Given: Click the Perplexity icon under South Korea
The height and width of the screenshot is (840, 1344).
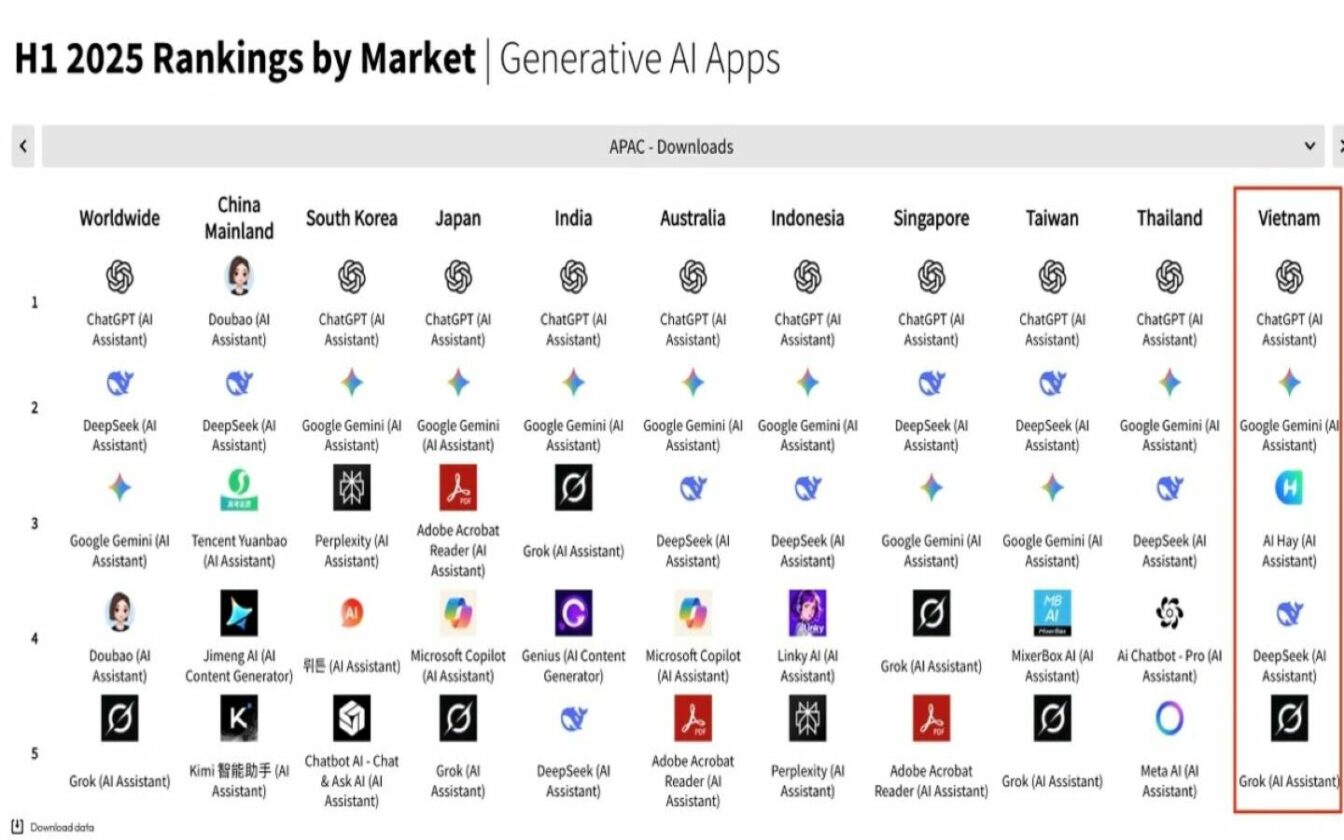Looking at the screenshot, I should [x=351, y=487].
